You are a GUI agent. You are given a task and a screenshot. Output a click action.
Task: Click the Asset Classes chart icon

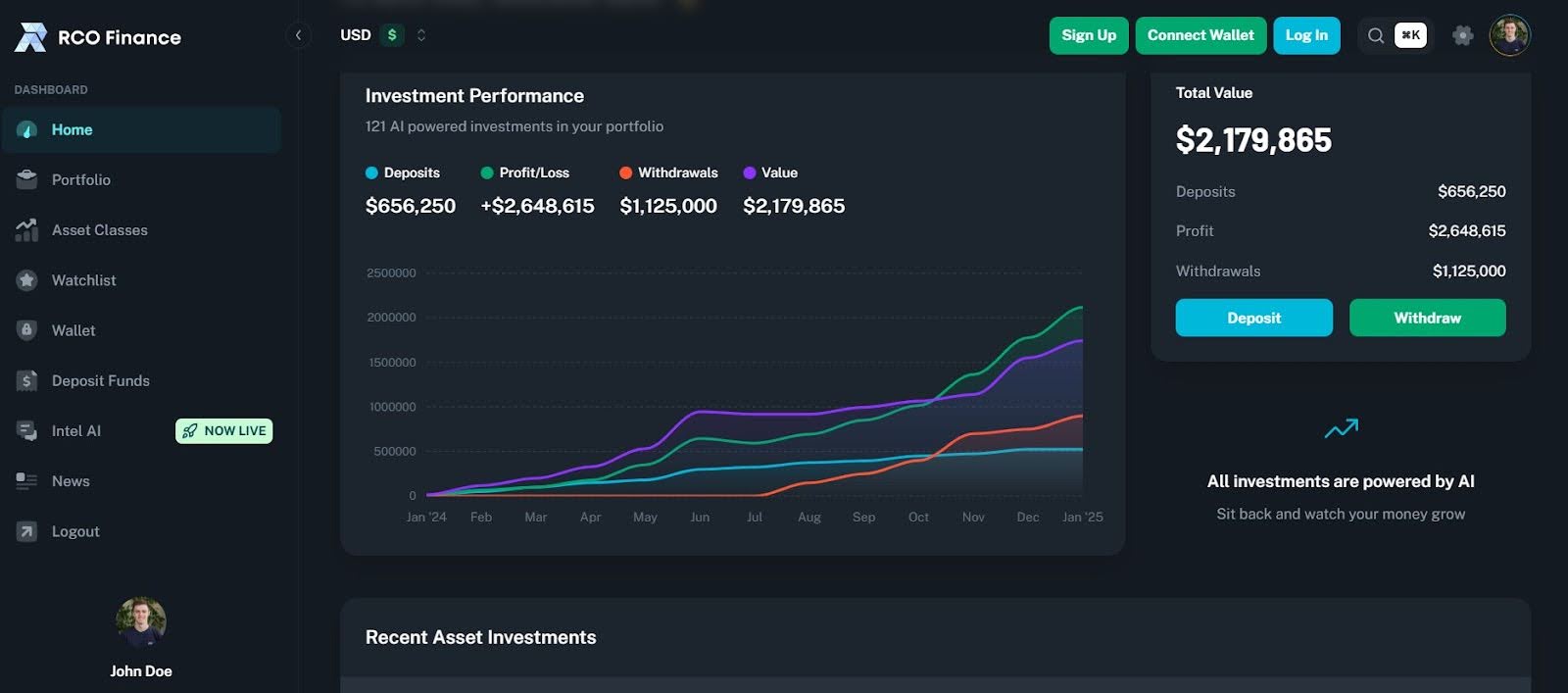pos(26,229)
